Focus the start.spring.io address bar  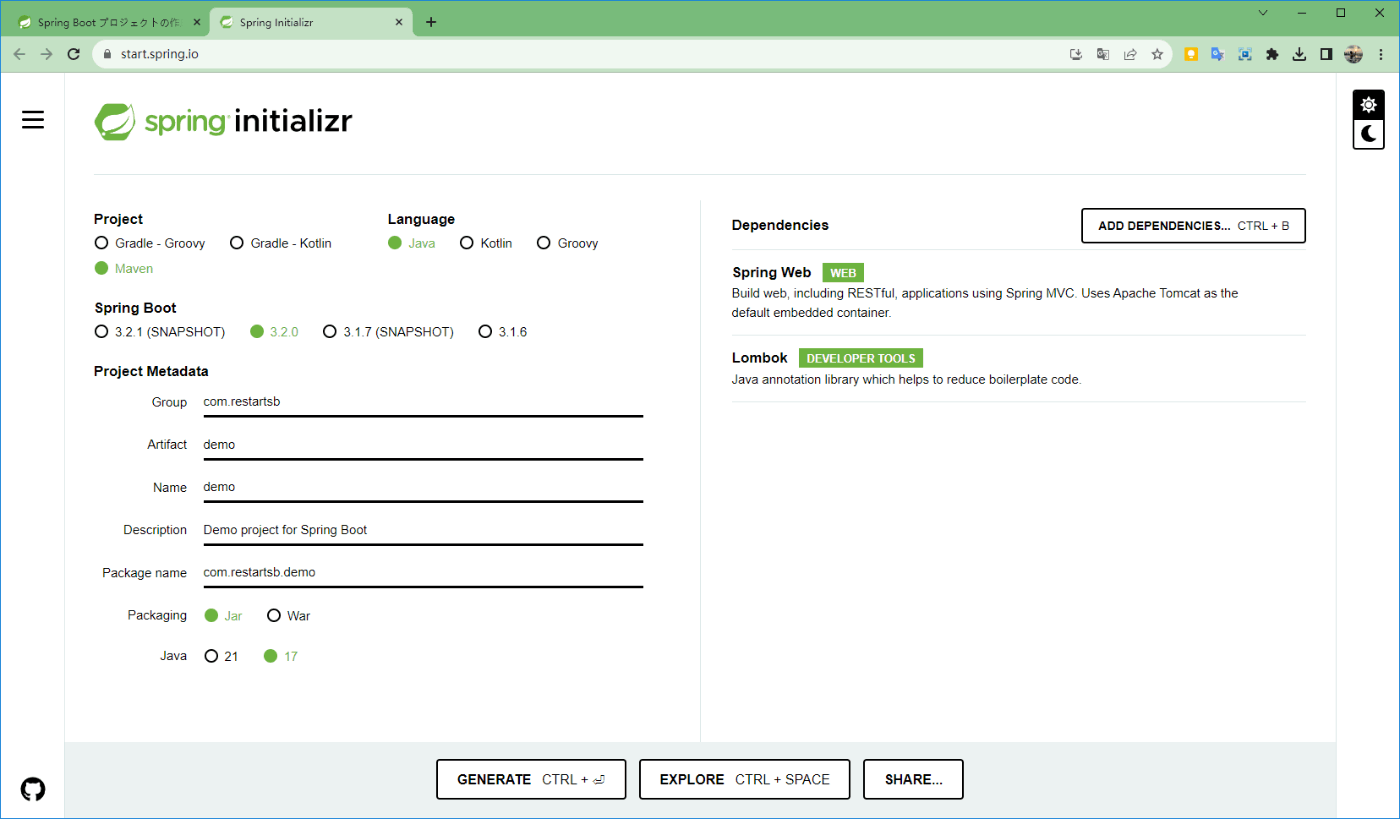pos(580,54)
